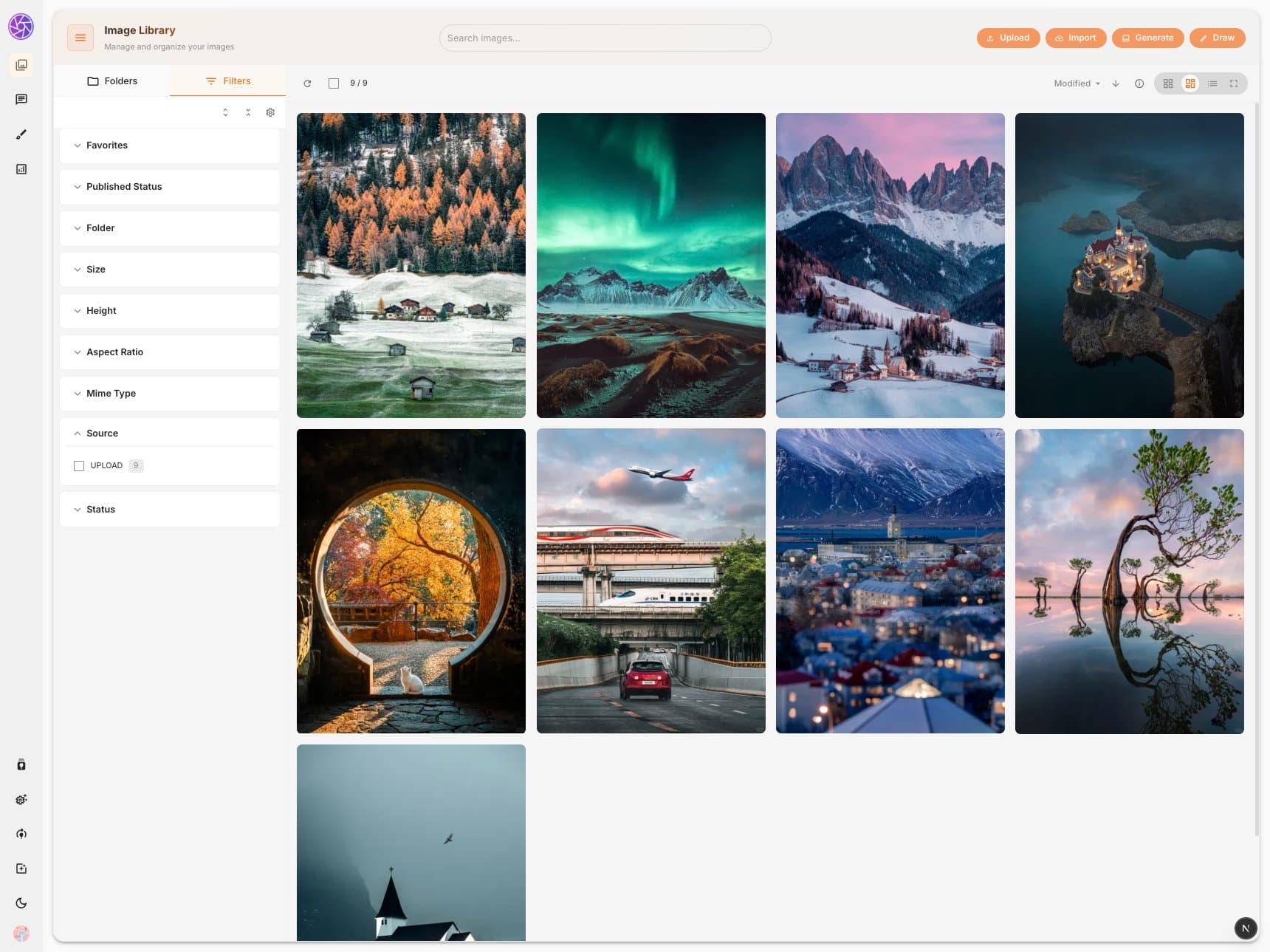Switch to list view
This screenshot has height=952, width=1270.
click(x=1212, y=83)
